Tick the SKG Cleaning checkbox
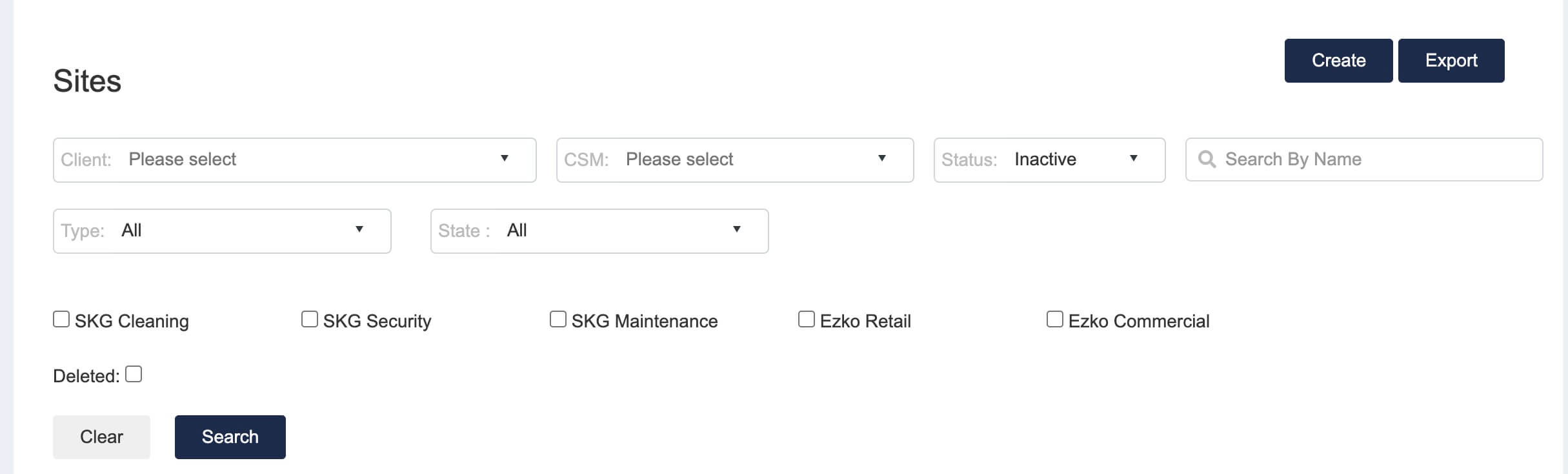1568x474 pixels. point(61,319)
